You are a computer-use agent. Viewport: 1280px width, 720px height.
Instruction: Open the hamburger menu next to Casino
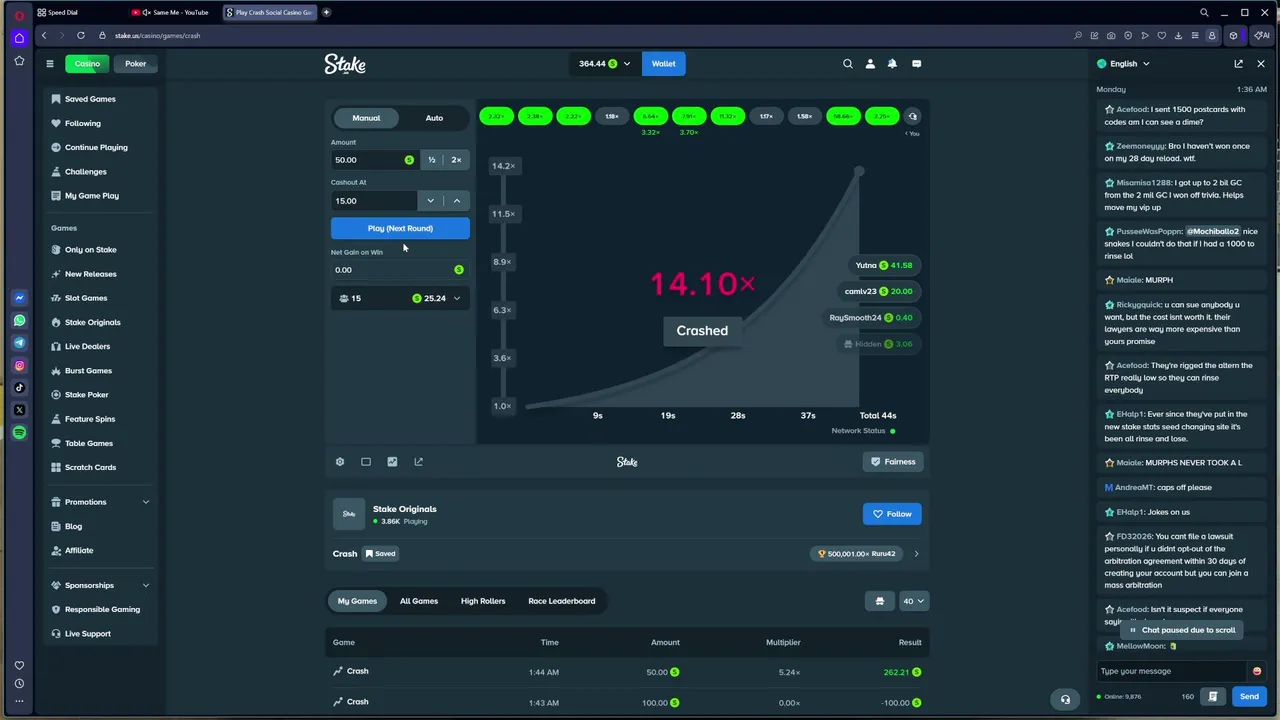(49, 64)
